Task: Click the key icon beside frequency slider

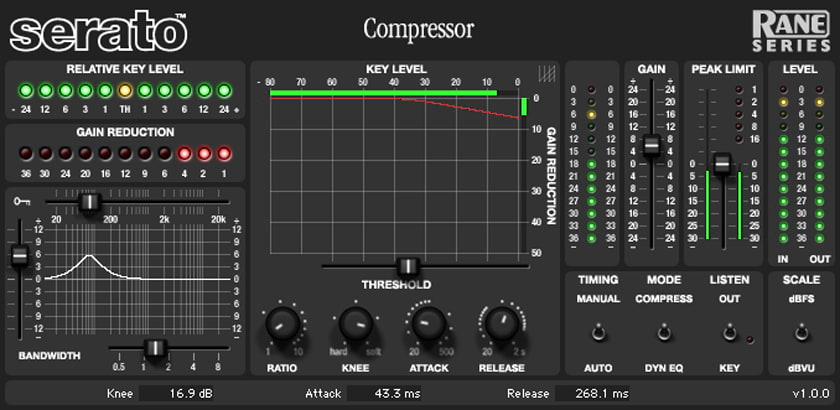Action: pos(22,202)
